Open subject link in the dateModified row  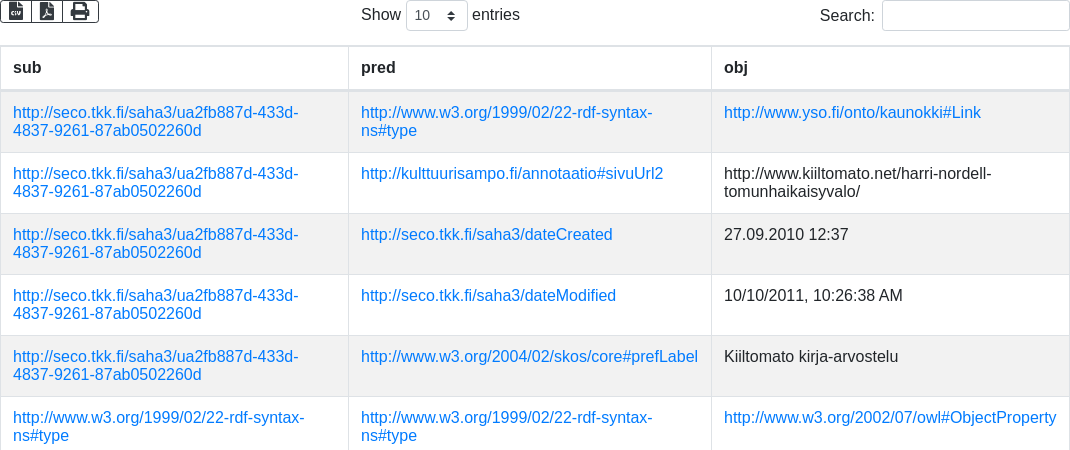[155, 305]
